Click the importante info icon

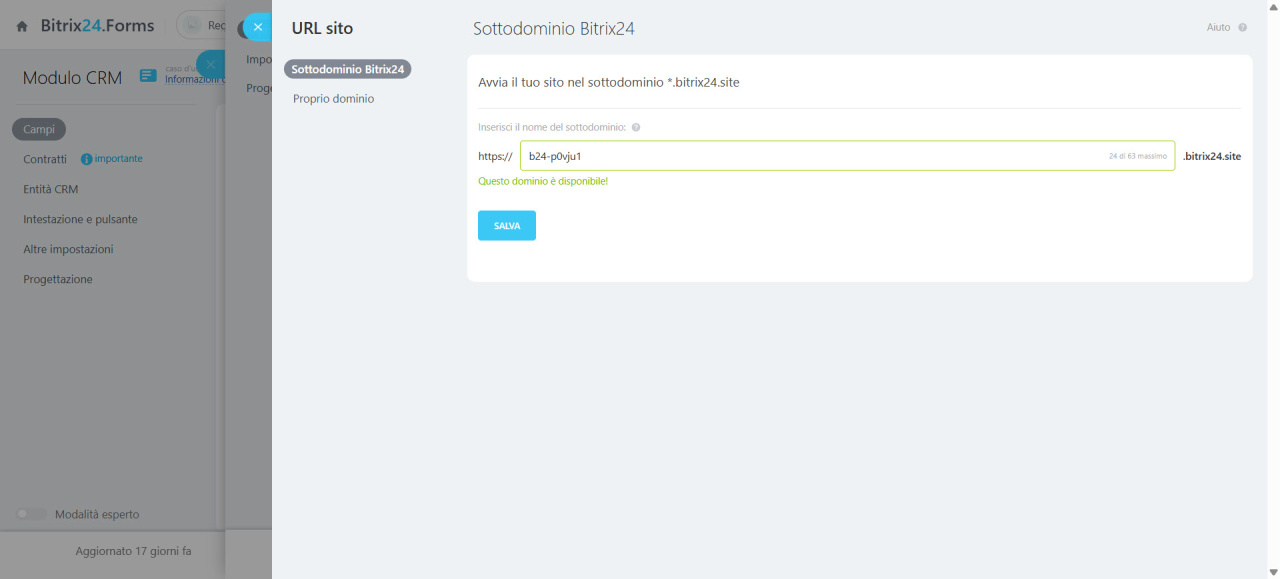(86, 159)
